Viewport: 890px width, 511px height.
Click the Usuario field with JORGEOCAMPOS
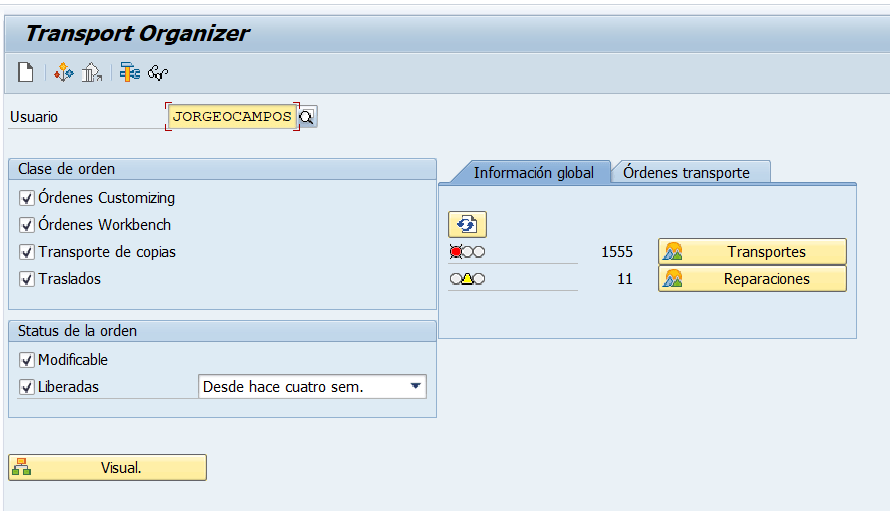(x=232, y=117)
